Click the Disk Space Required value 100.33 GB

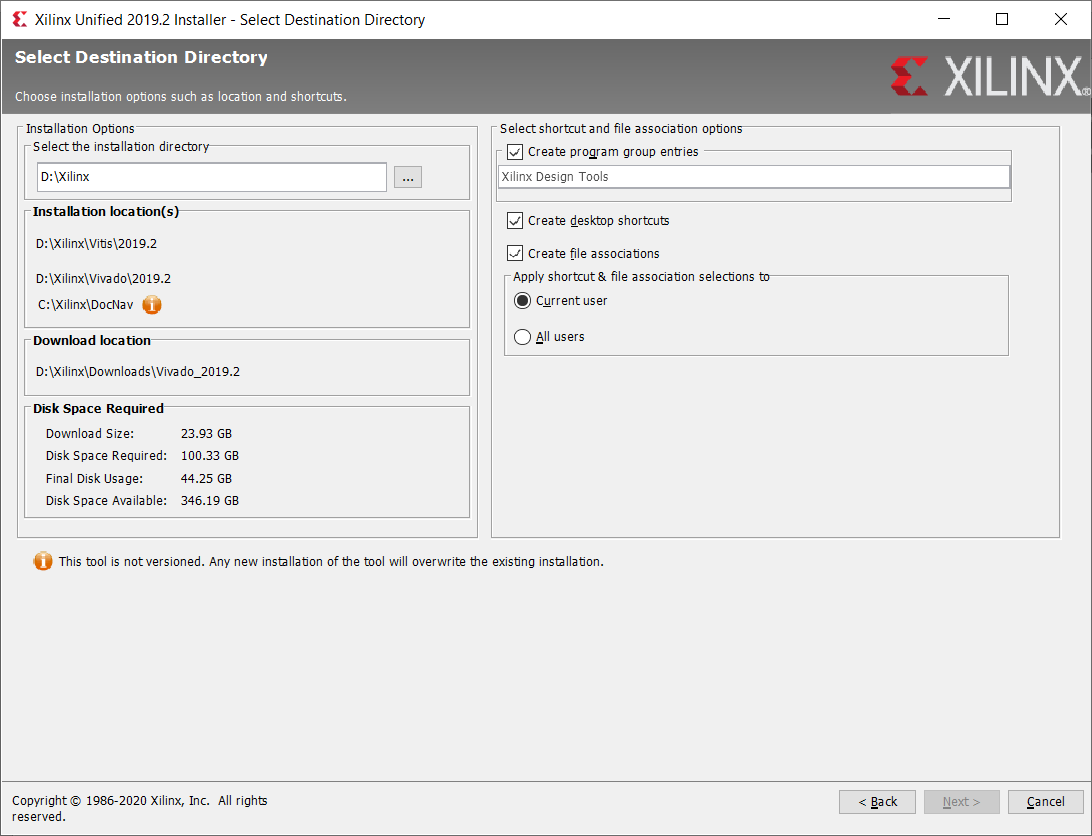pyautogui.click(x=210, y=456)
